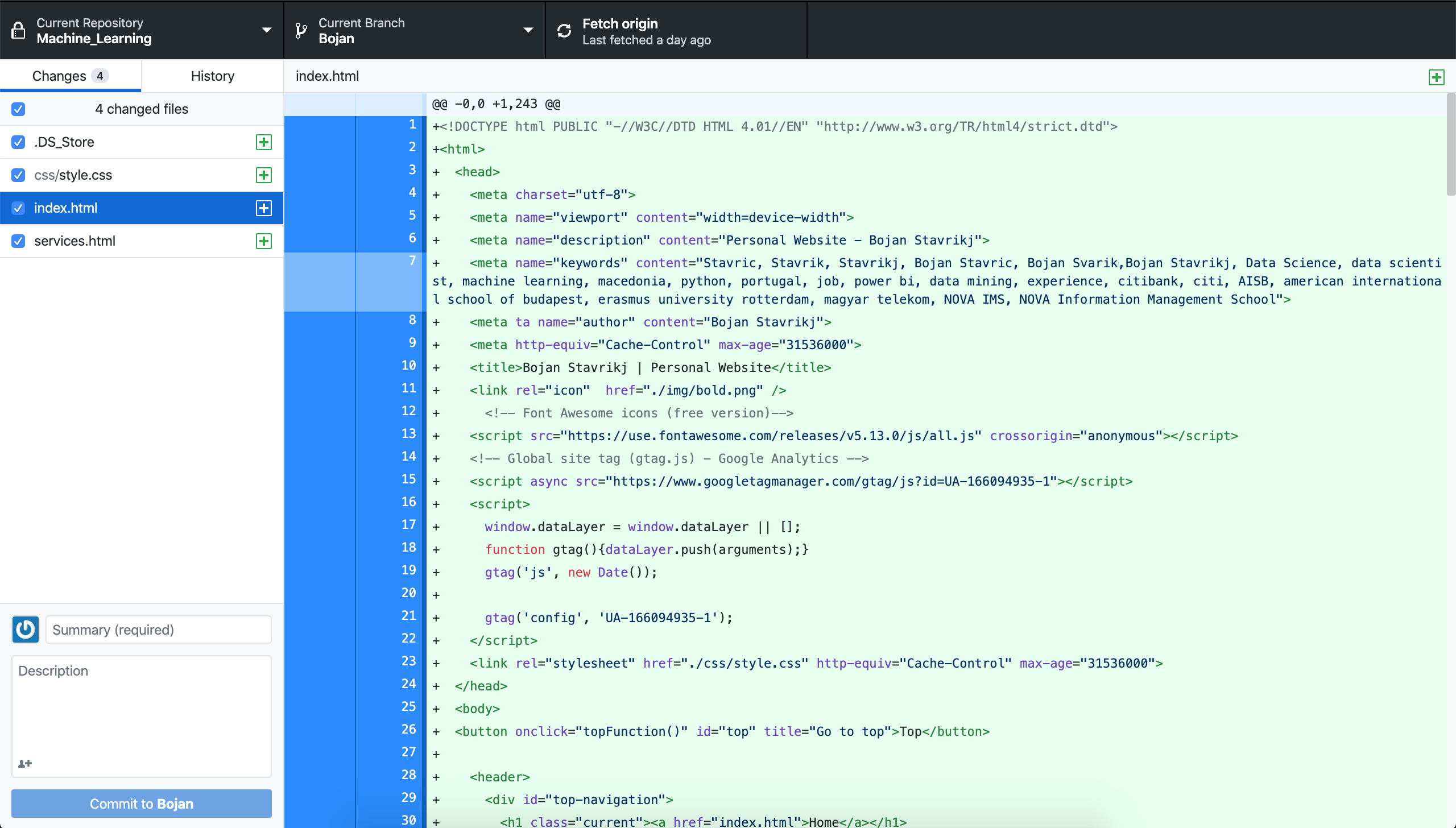Click the @@ -0,0 +1,243 @@ hunk header
Image resolution: width=1456 pixels, height=828 pixels.
click(497, 104)
